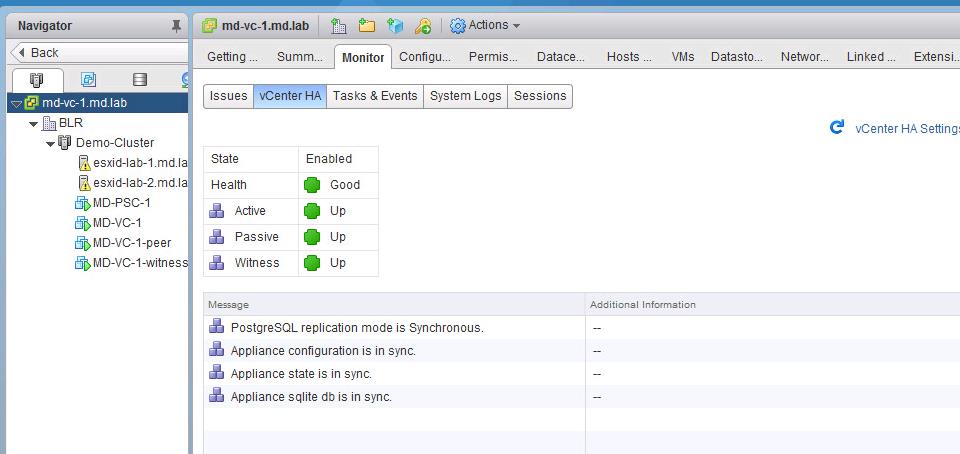Click the gear icon next to Actions
960x454 pixels.
click(x=457, y=26)
